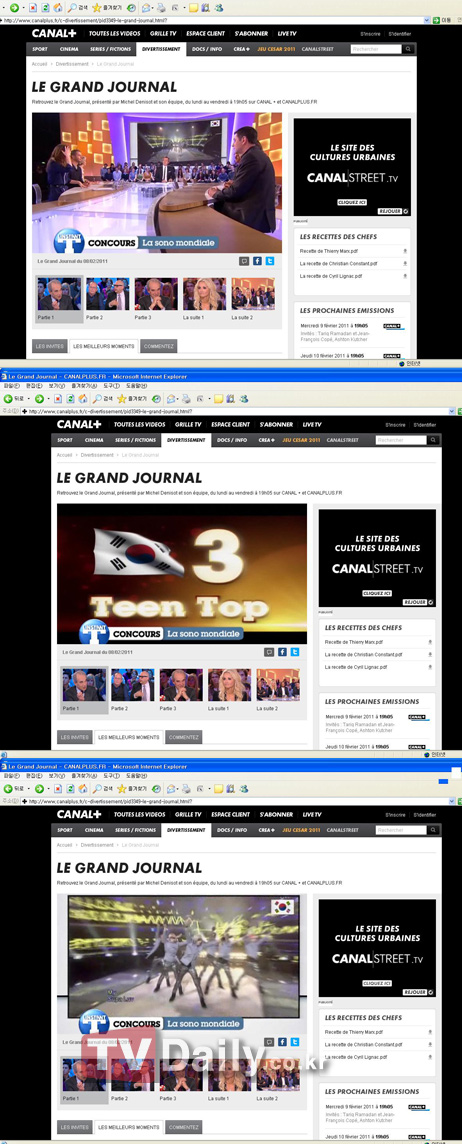This screenshot has height=1144, width=462.
Task: Open SPORT section in the studio-scene window
Action: click(40, 49)
